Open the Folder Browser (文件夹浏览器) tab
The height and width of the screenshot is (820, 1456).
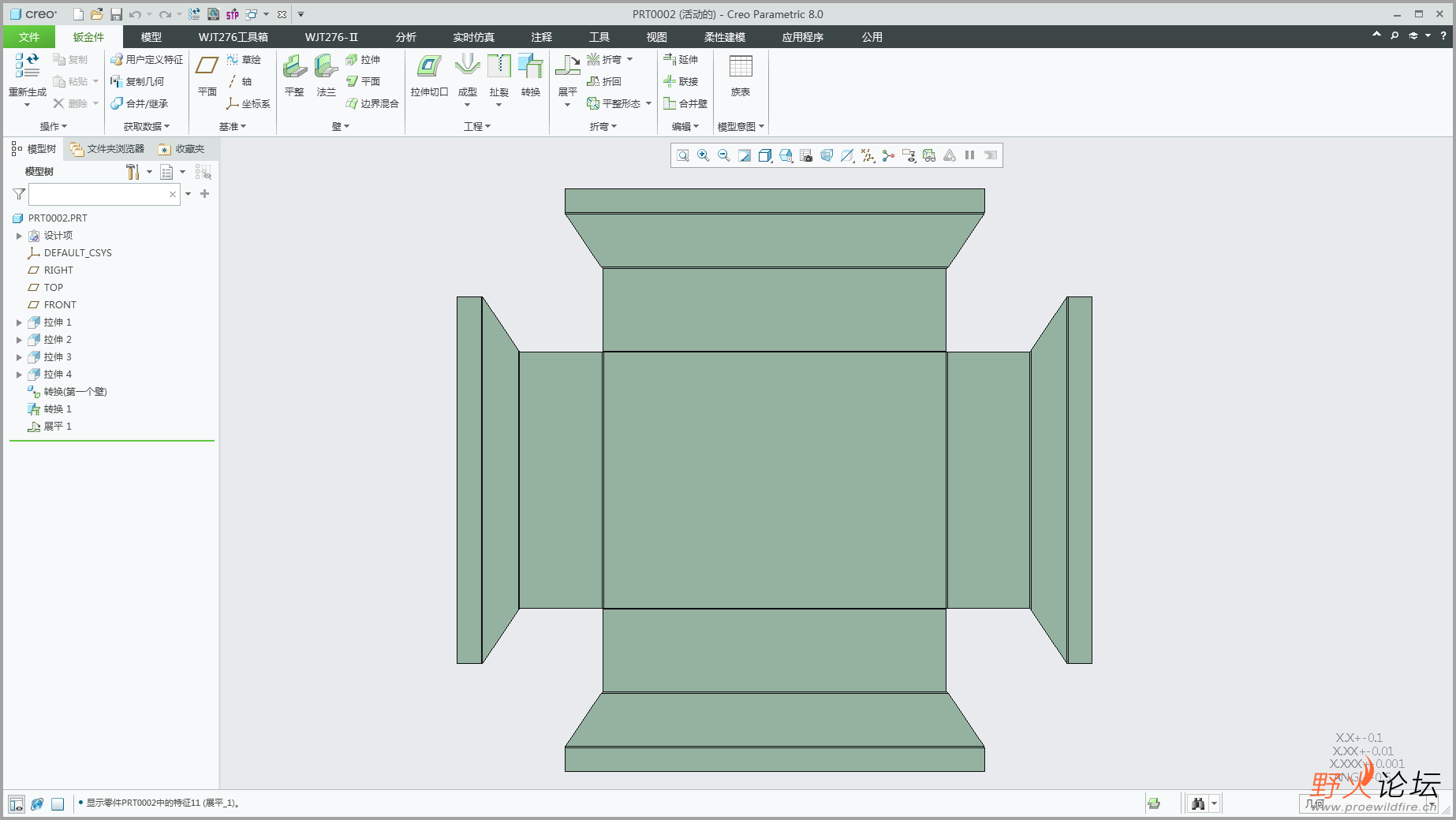tap(107, 148)
